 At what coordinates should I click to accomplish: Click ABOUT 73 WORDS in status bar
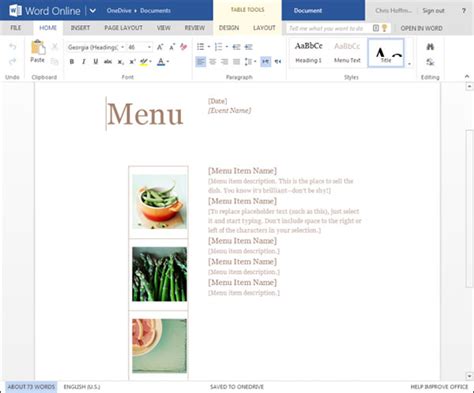click(31, 387)
